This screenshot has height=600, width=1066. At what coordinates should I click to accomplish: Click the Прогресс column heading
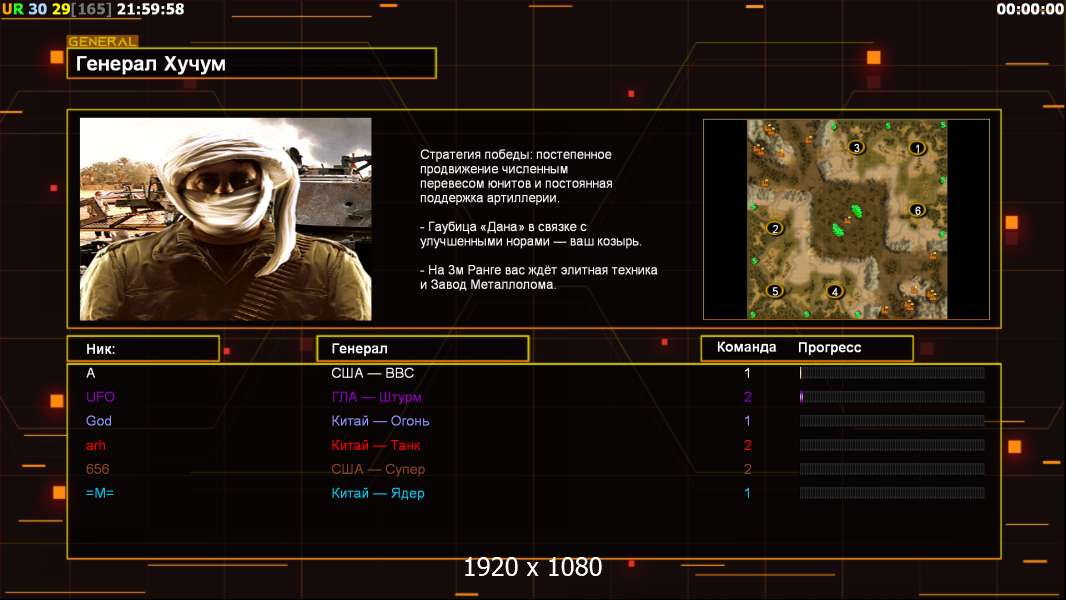(x=830, y=348)
